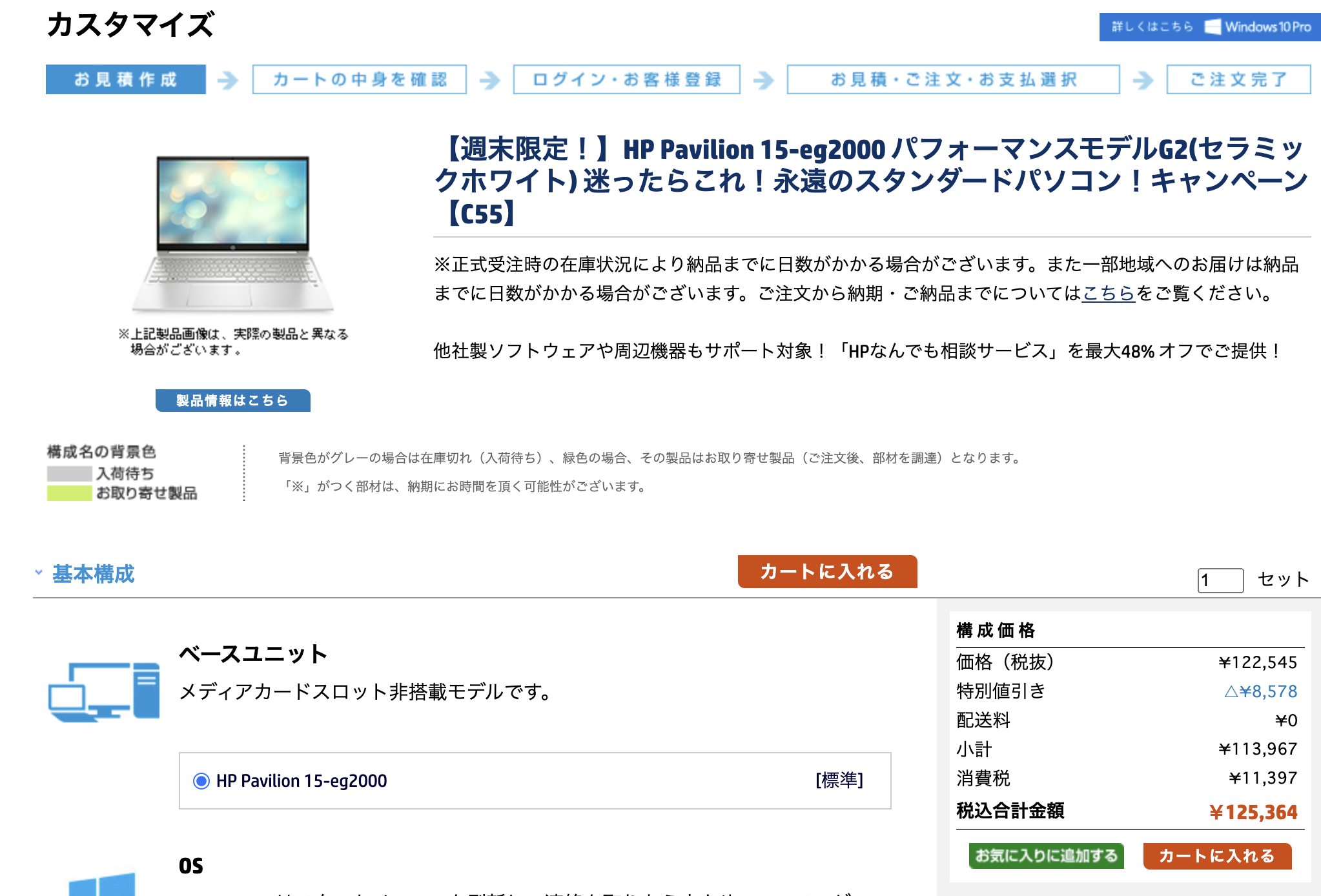Image resolution: width=1321 pixels, height=896 pixels.
Task: Click お気に入りに追加する button
Action: coord(1046,856)
